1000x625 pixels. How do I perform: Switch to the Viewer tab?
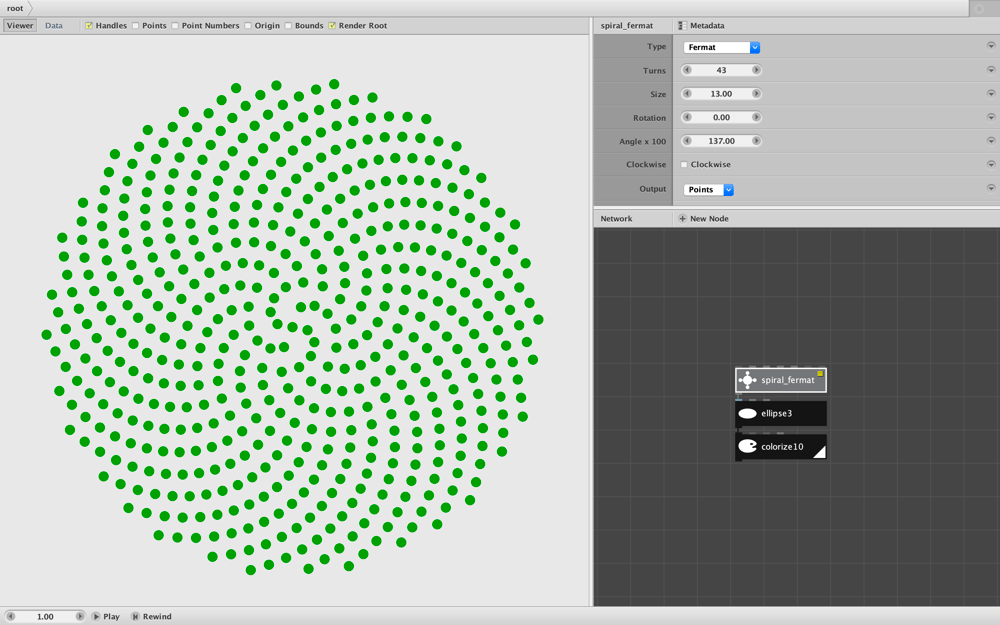20,26
